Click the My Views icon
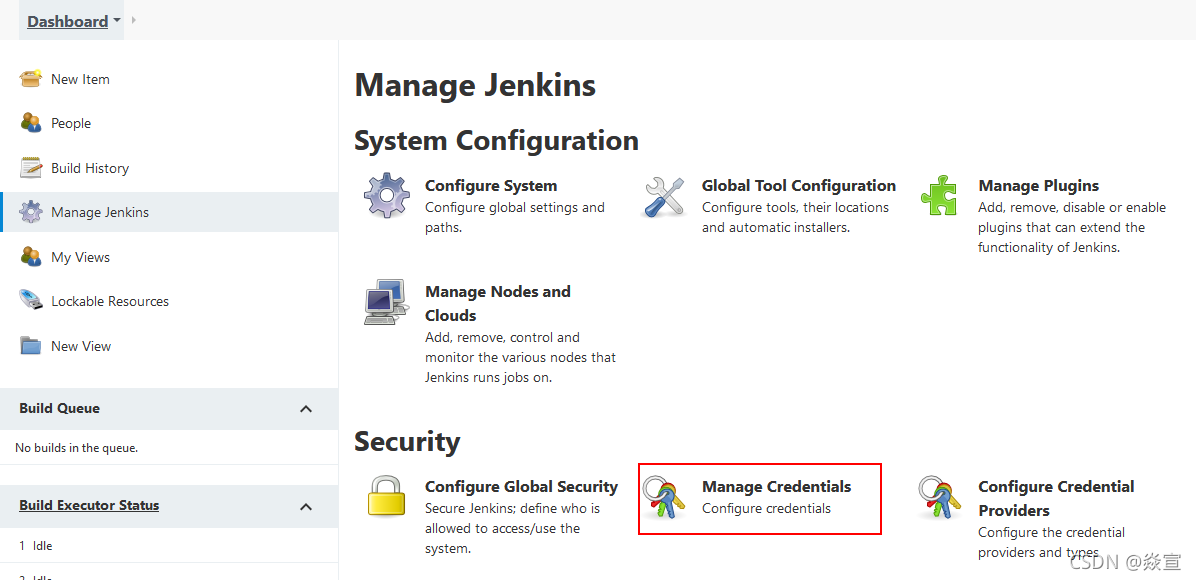1196x580 pixels. click(31, 257)
